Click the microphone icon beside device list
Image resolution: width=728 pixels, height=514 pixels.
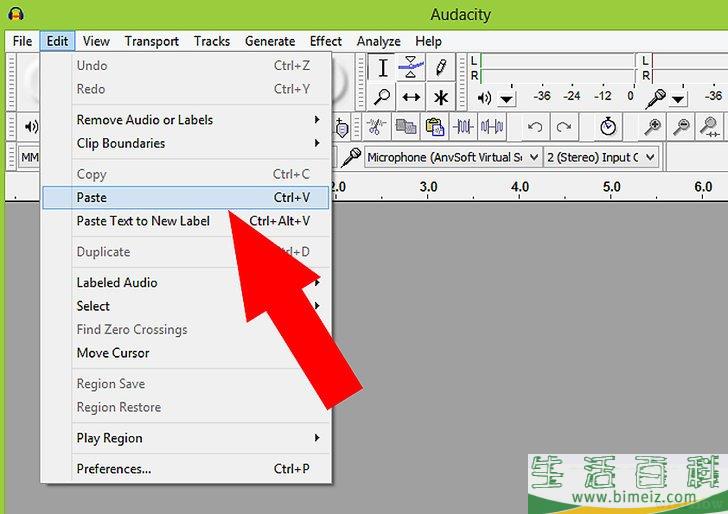(351, 157)
